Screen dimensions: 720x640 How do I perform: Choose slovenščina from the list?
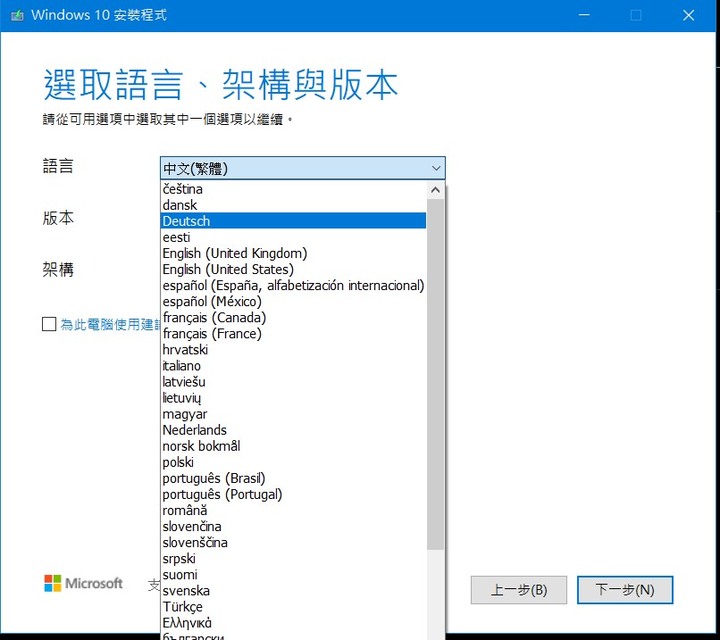pyautogui.click(x=294, y=543)
